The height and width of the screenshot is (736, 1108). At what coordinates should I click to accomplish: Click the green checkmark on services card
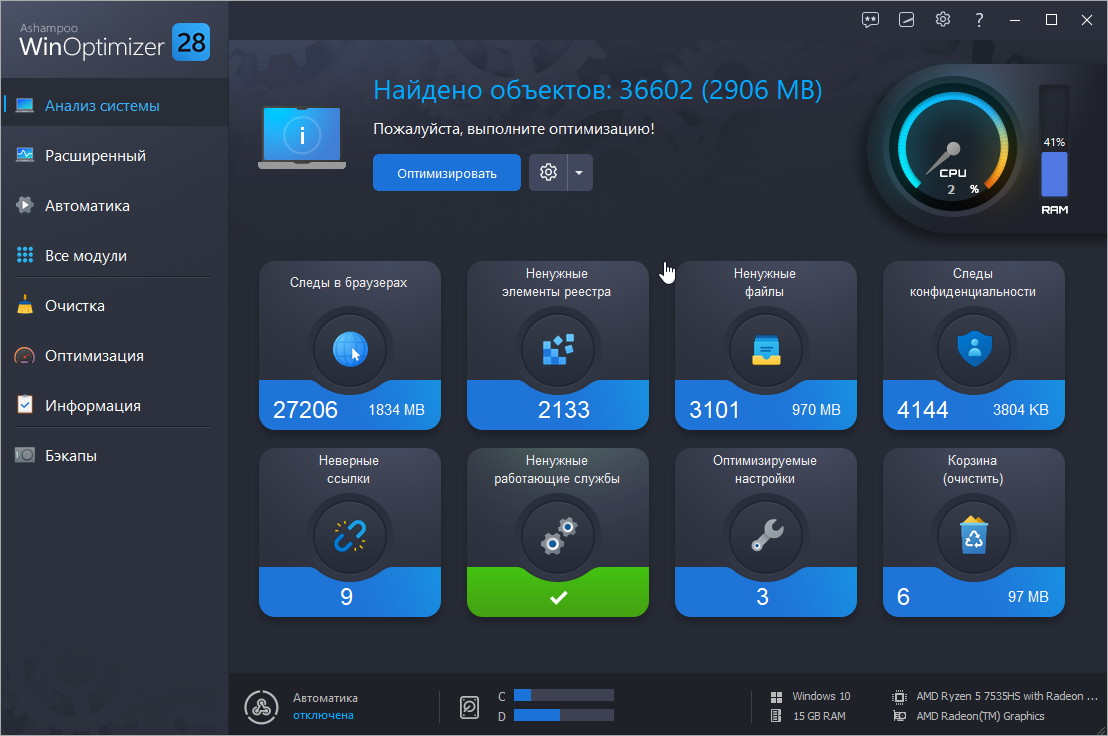coord(558,598)
